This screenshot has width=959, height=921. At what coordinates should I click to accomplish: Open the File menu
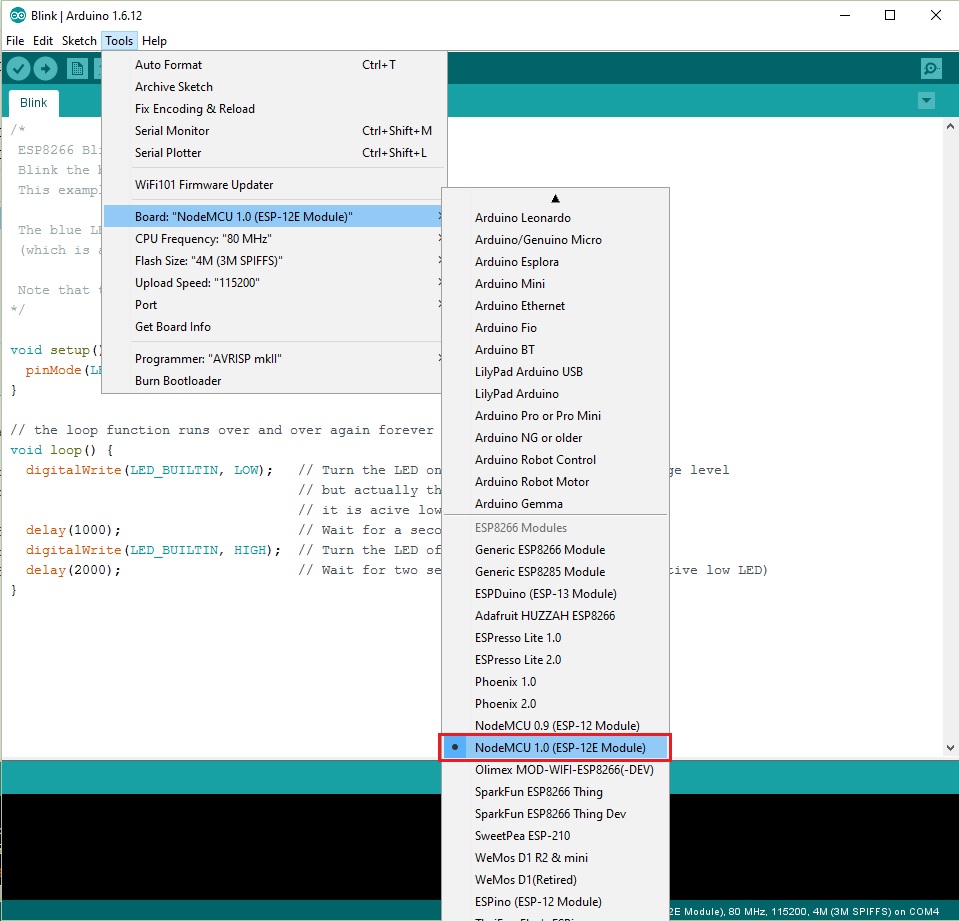coord(15,41)
